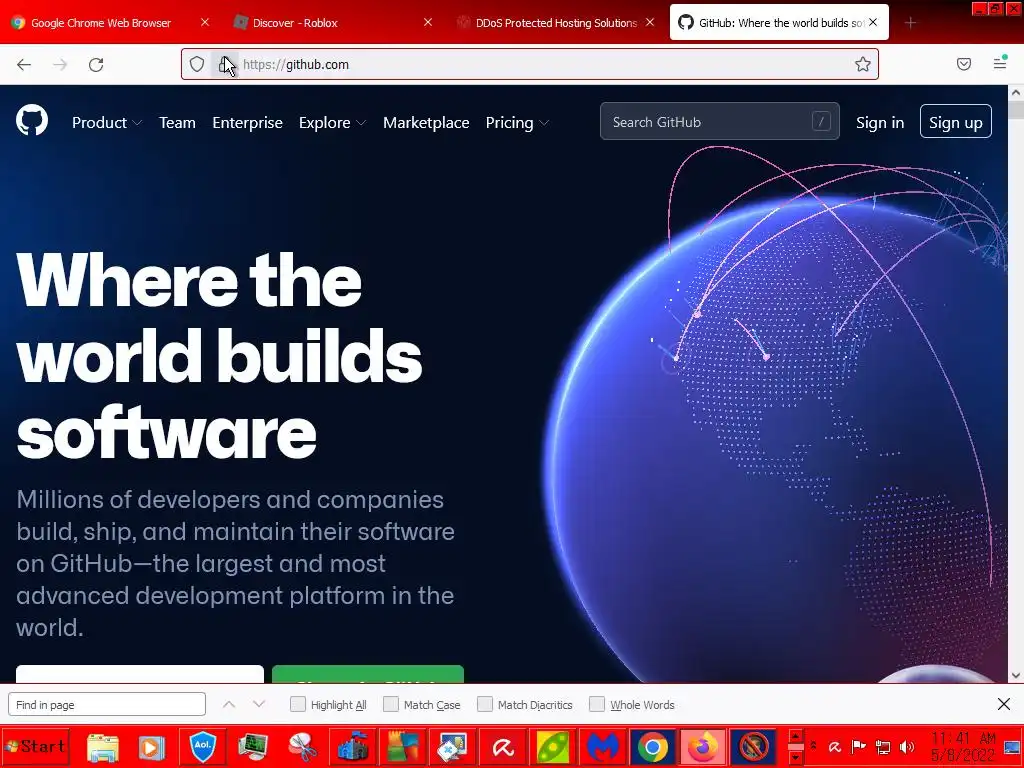The width and height of the screenshot is (1024, 768).
Task: Switch to Google Chrome in taskbar
Action: [x=652, y=746]
